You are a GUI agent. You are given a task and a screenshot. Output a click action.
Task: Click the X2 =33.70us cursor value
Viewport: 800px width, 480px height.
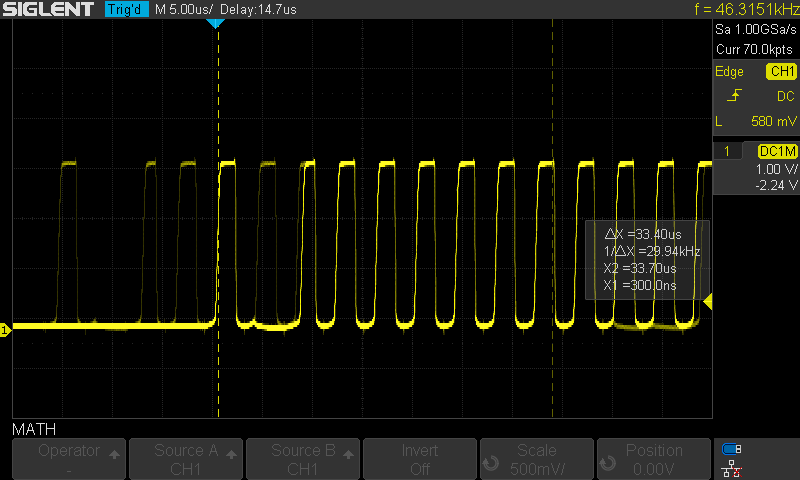640,268
